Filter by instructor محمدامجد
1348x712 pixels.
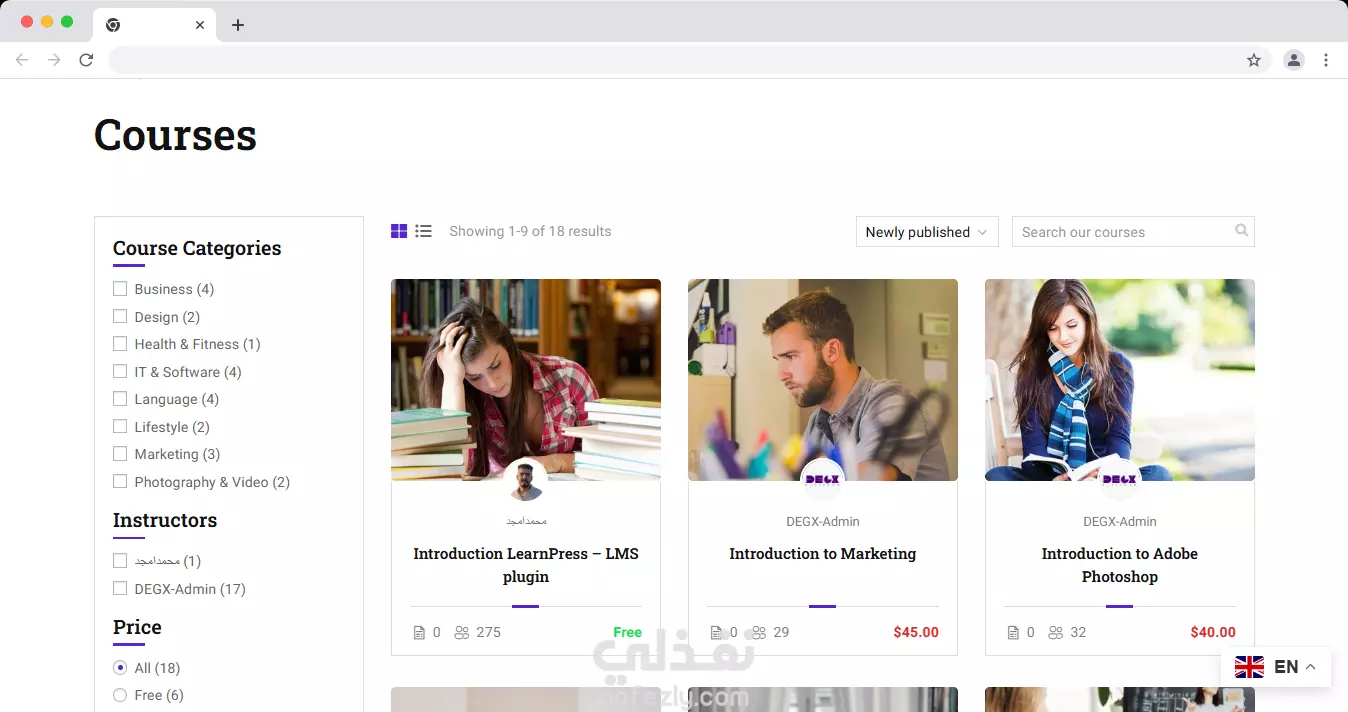tap(120, 561)
